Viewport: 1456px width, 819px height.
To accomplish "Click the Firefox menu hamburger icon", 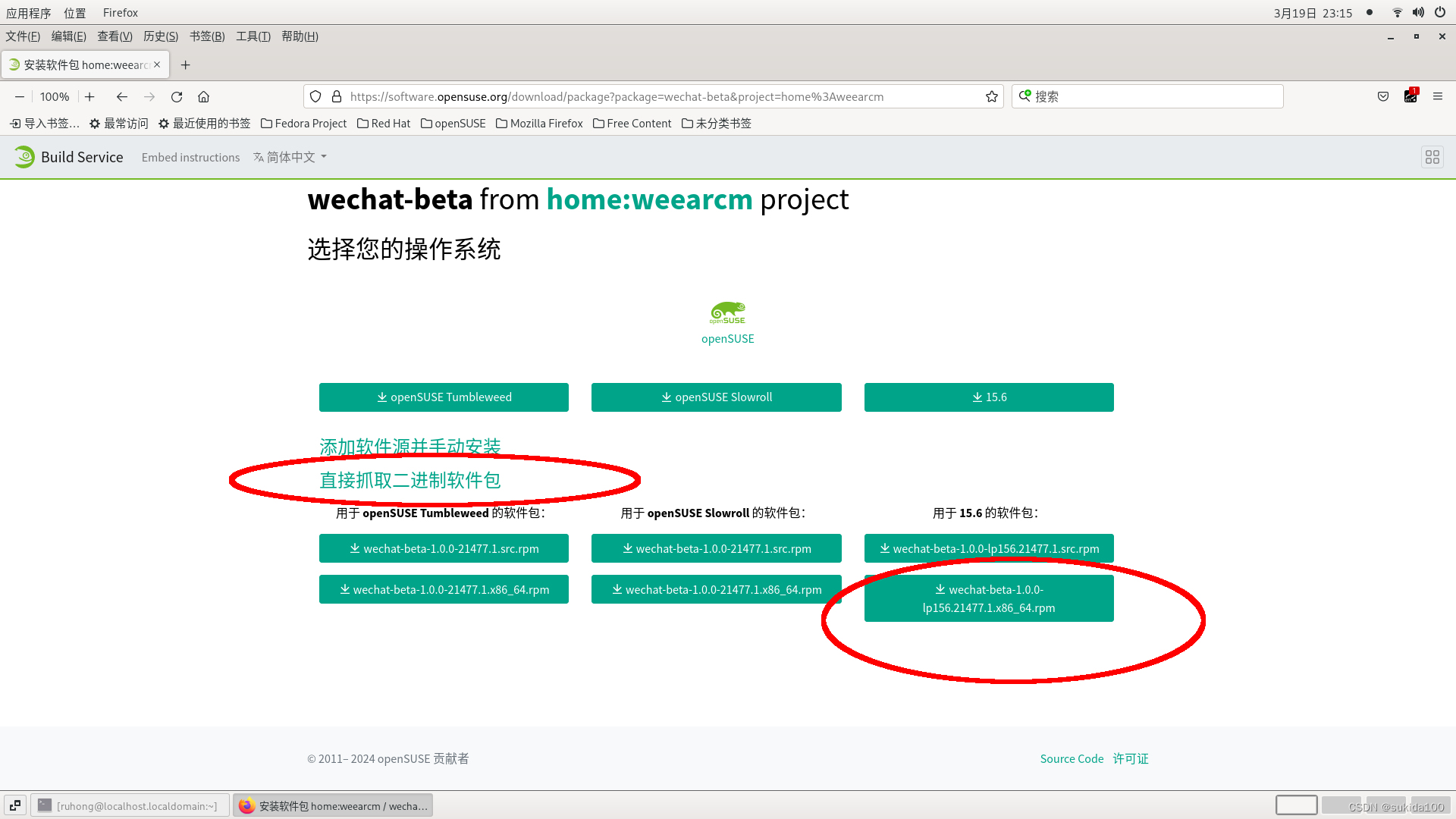I will pos(1438,96).
